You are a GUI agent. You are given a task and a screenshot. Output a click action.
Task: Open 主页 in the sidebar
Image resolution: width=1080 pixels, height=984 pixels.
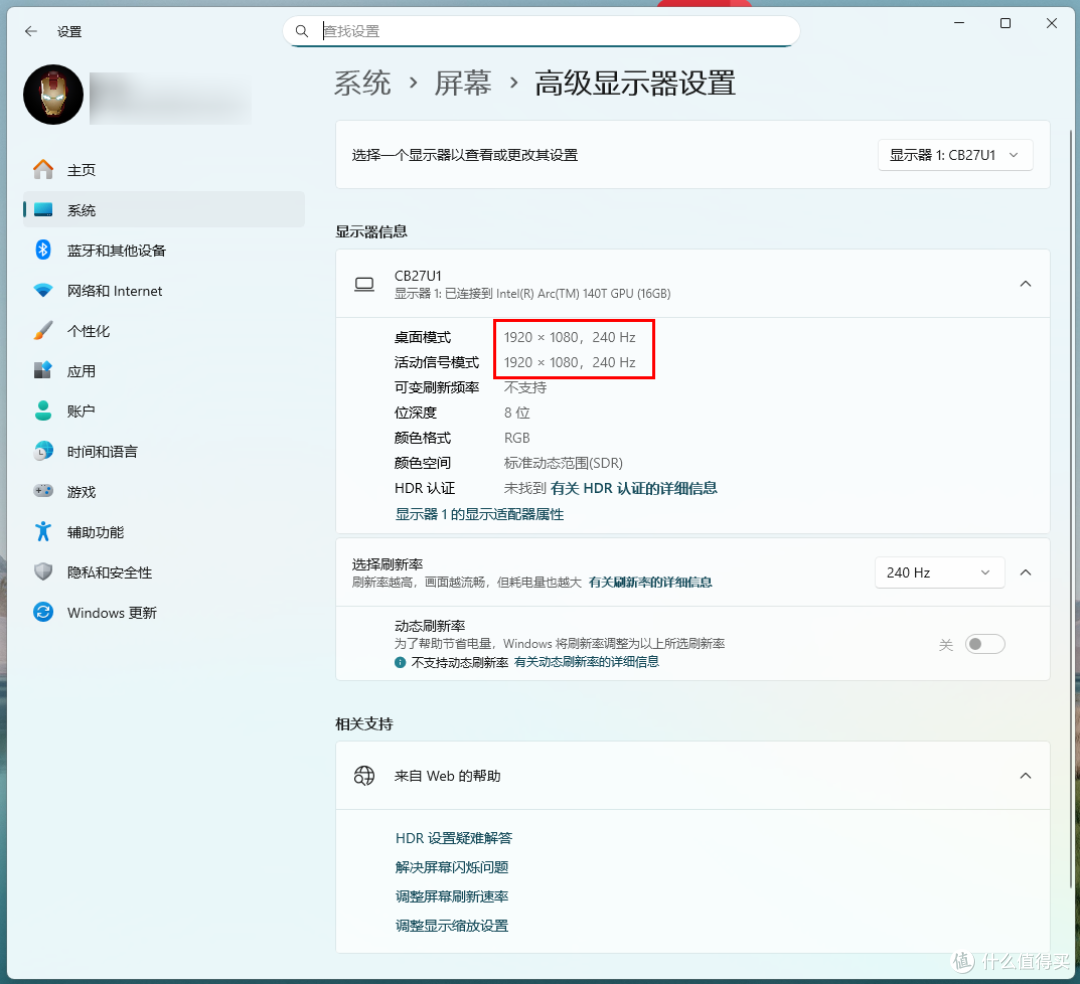click(x=164, y=169)
